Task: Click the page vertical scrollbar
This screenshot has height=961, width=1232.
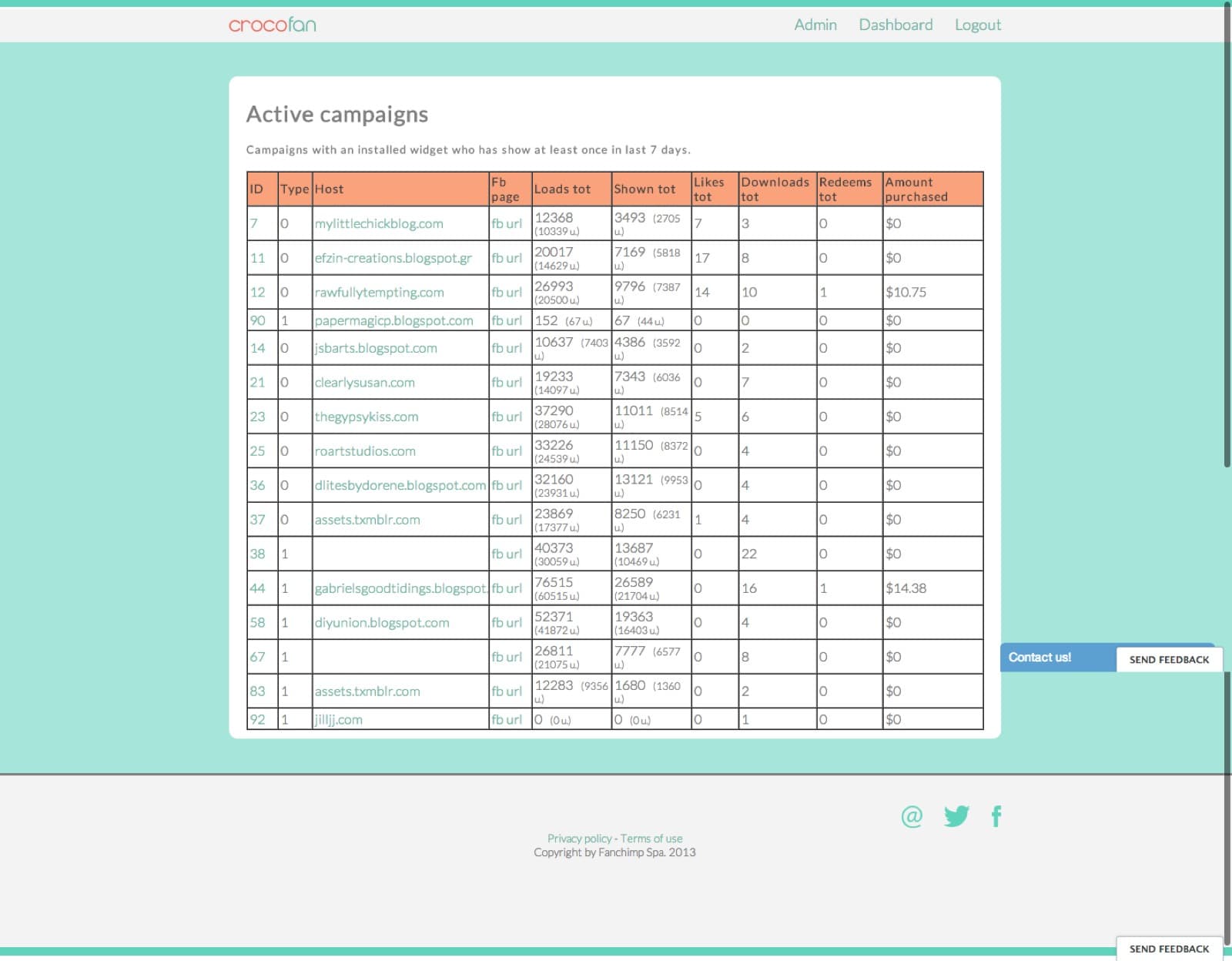Action: point(1227,231)
